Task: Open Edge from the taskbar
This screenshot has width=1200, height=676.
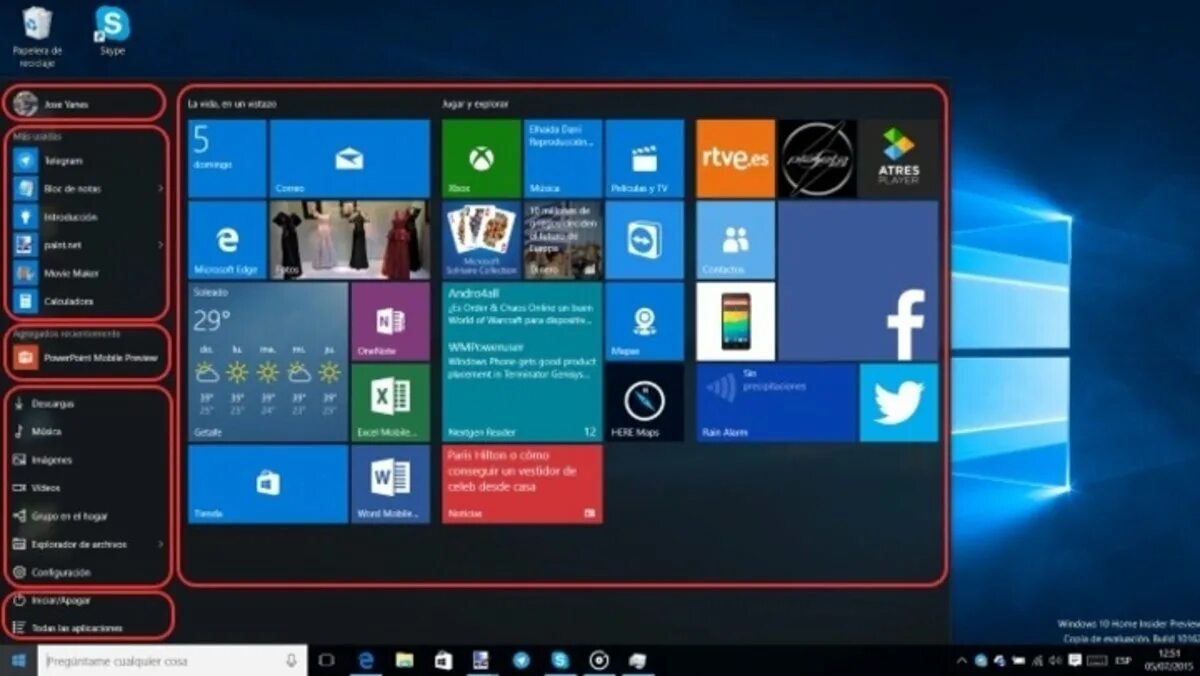Action: 366,660
